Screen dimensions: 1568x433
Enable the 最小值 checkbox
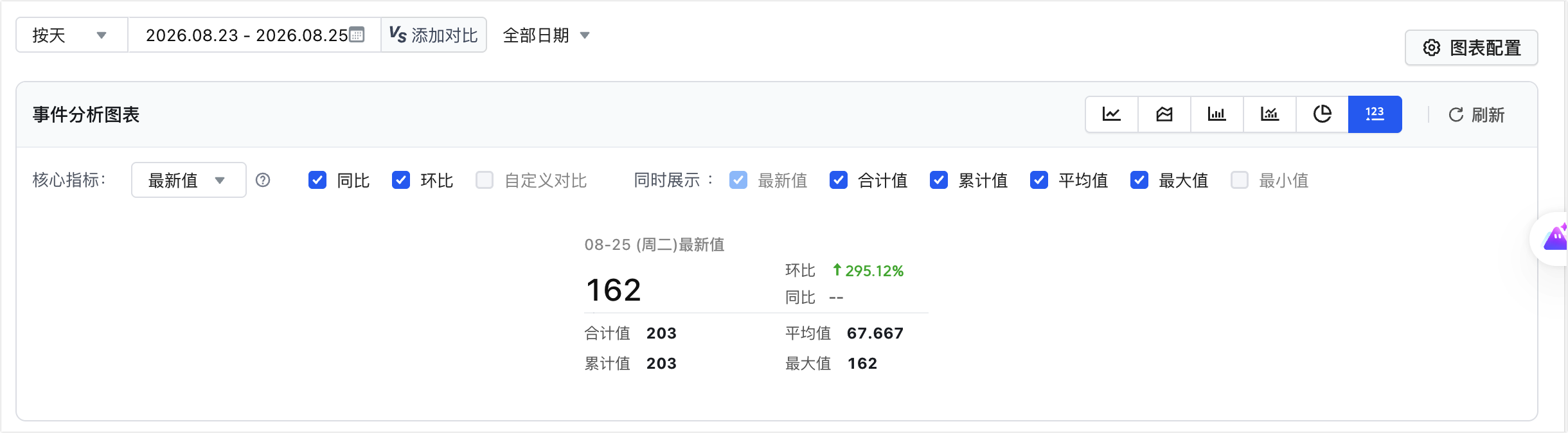[1240, 180]
